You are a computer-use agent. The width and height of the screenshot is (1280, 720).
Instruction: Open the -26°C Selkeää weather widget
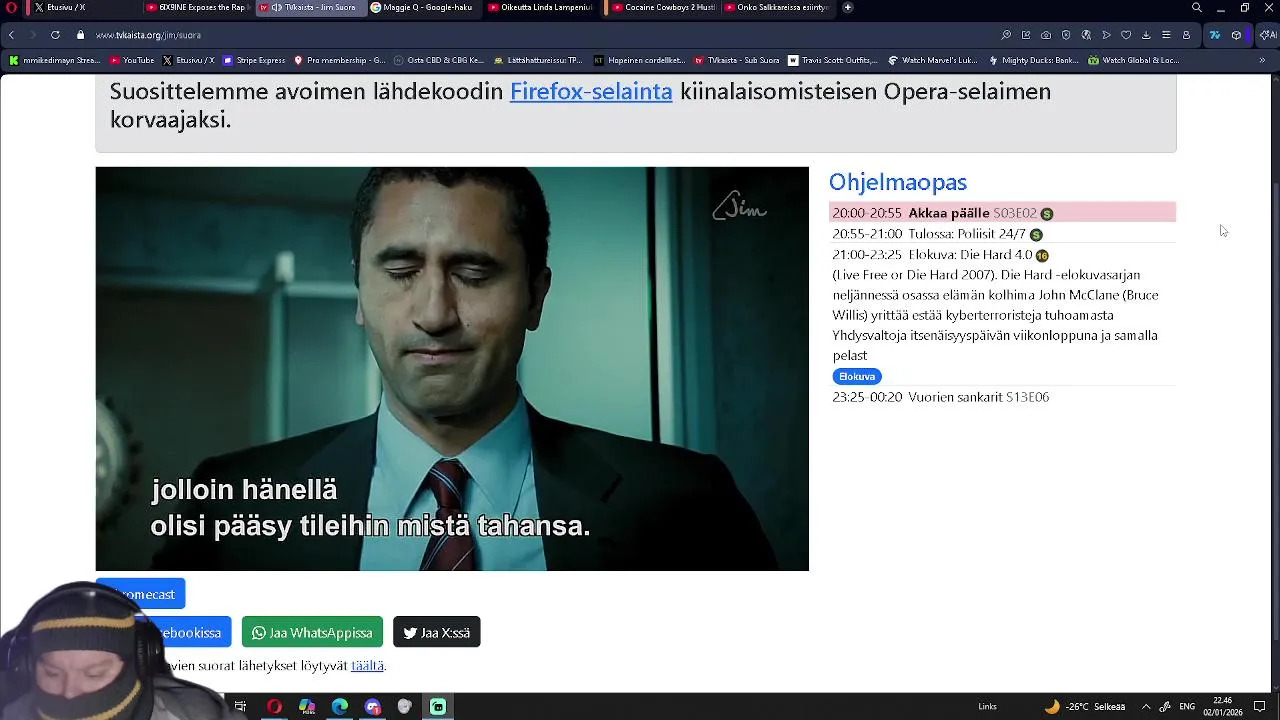(x=1085, y=706)
